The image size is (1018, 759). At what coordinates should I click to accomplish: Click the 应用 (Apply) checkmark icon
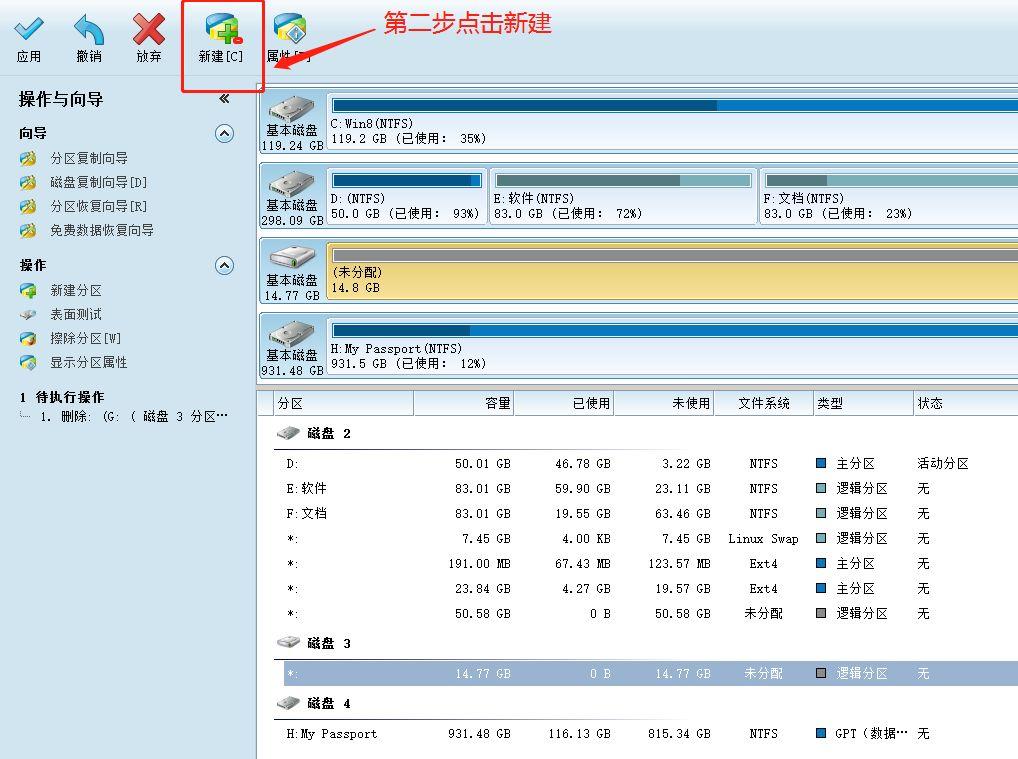pyautogui.click(x=29, y=29)
